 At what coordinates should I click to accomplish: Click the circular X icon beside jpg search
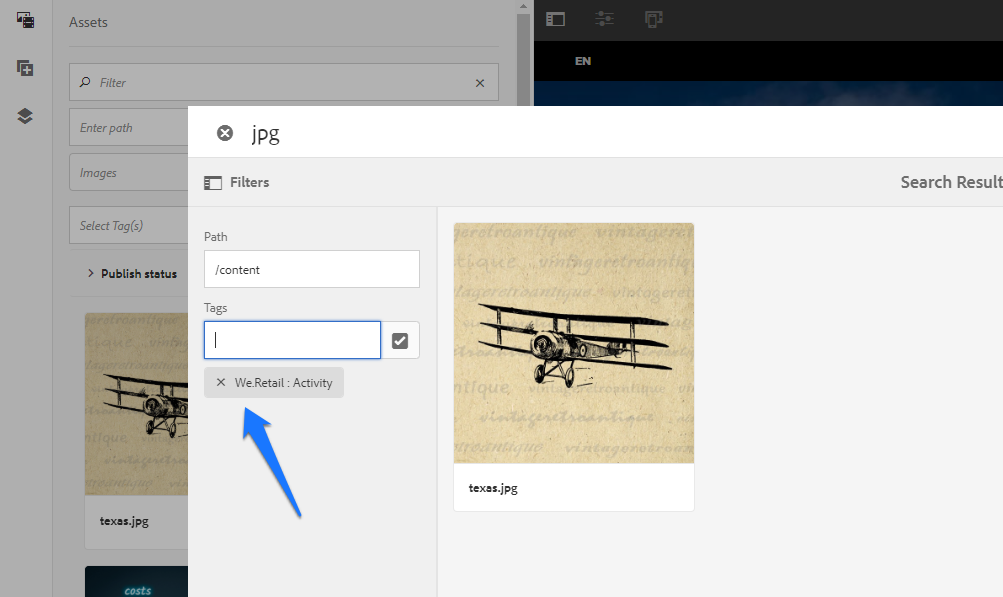pyautogui.click(x=224, y=132)
